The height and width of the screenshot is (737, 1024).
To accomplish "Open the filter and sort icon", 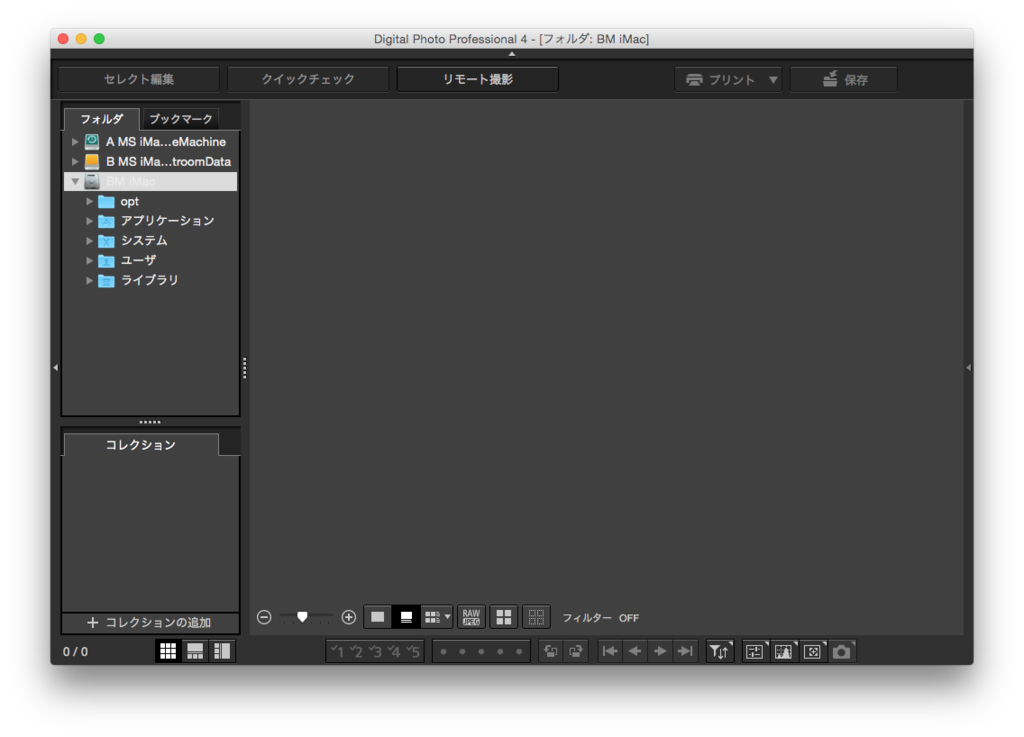I will coord(720,651).
